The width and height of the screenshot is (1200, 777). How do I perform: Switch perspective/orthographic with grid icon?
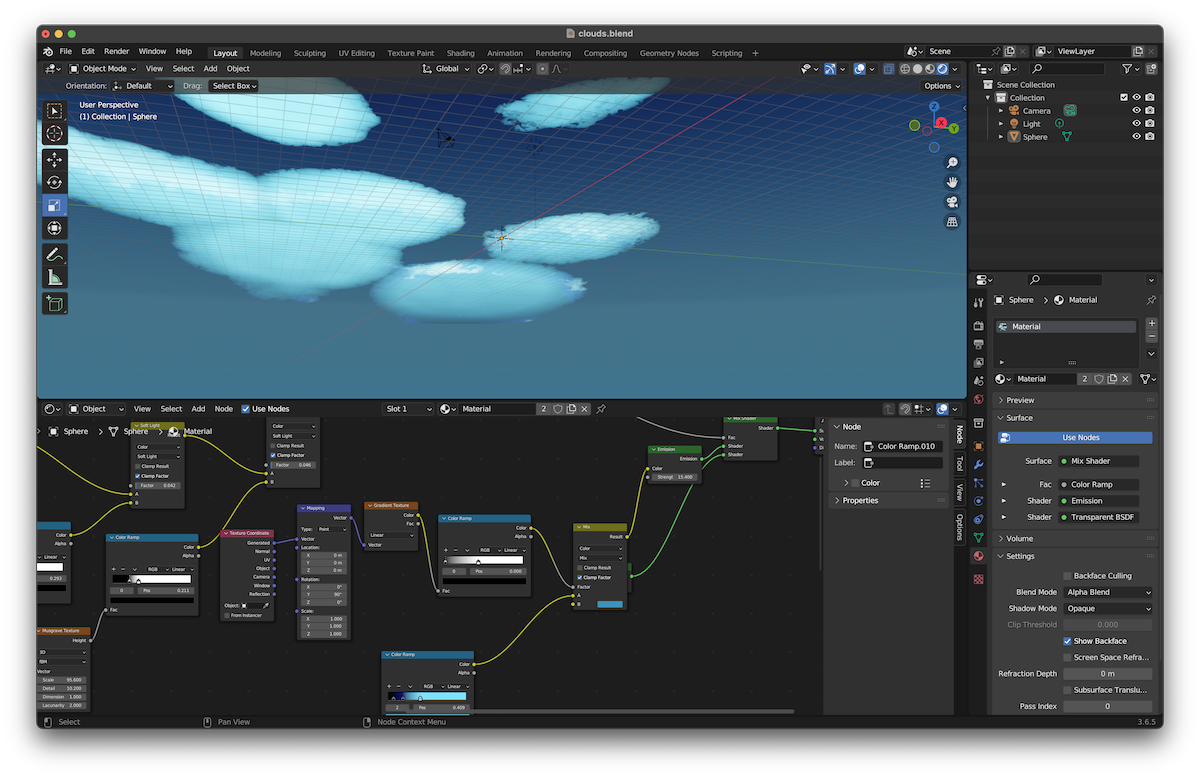(x=952, y=221)
